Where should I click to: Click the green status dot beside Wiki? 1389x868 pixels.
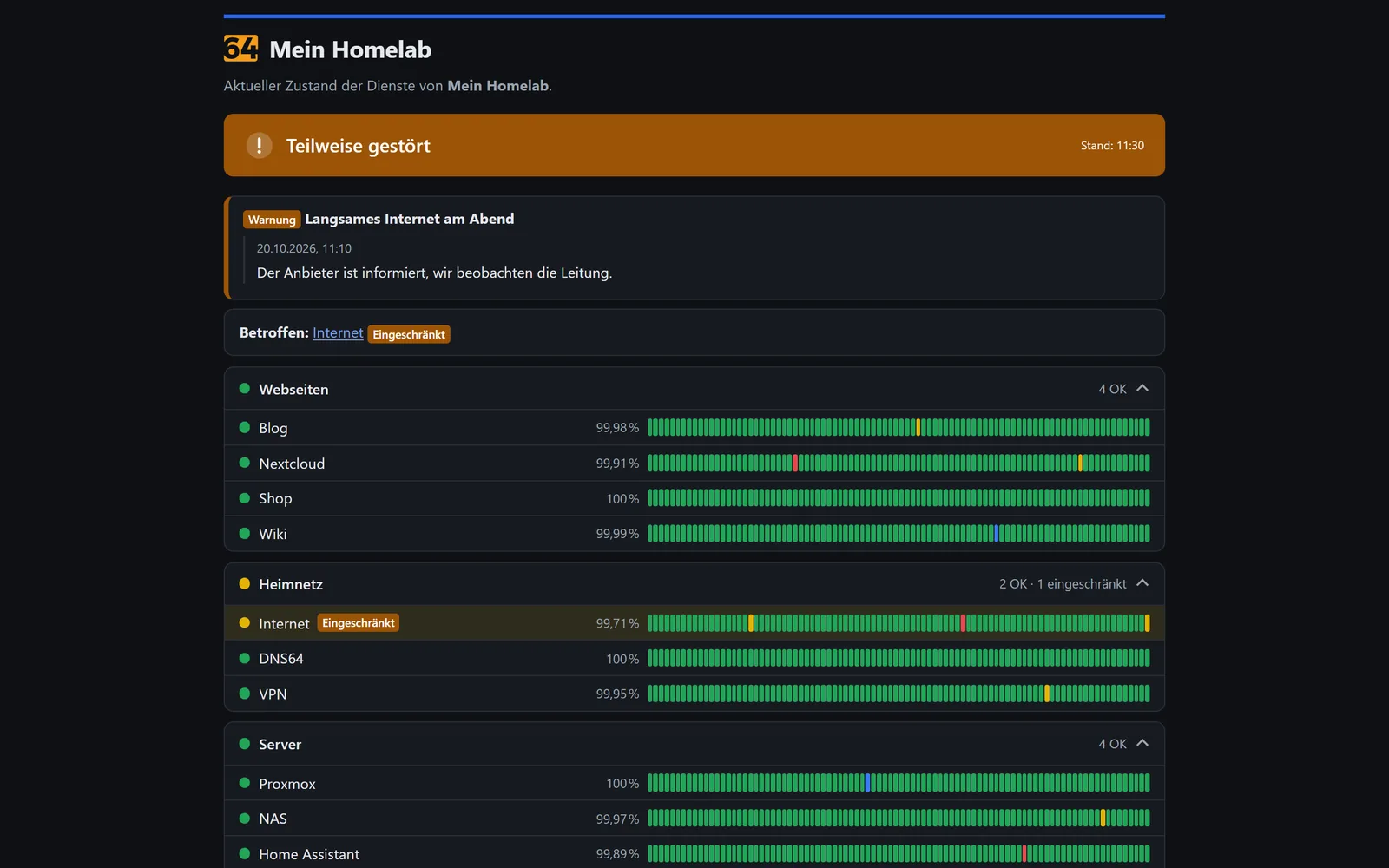pyautogui.click(x=245, y=534)
